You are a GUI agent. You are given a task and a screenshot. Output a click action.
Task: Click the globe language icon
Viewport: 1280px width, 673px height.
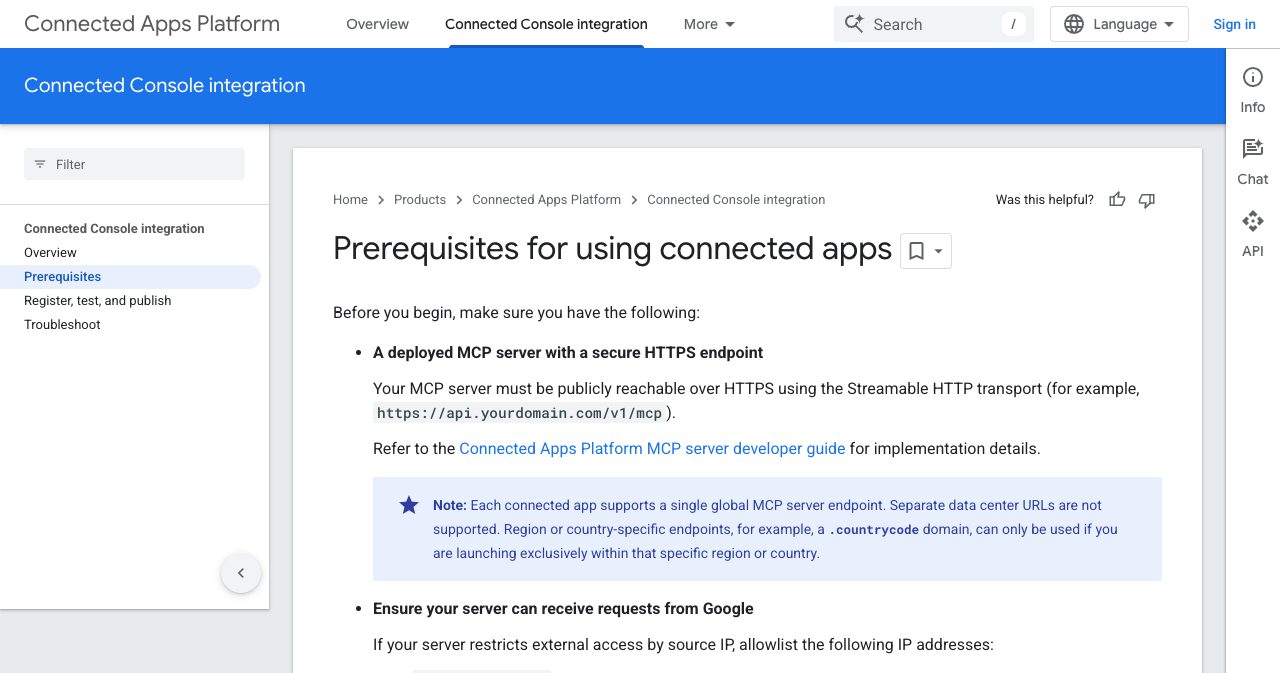tap(1074, 24)
